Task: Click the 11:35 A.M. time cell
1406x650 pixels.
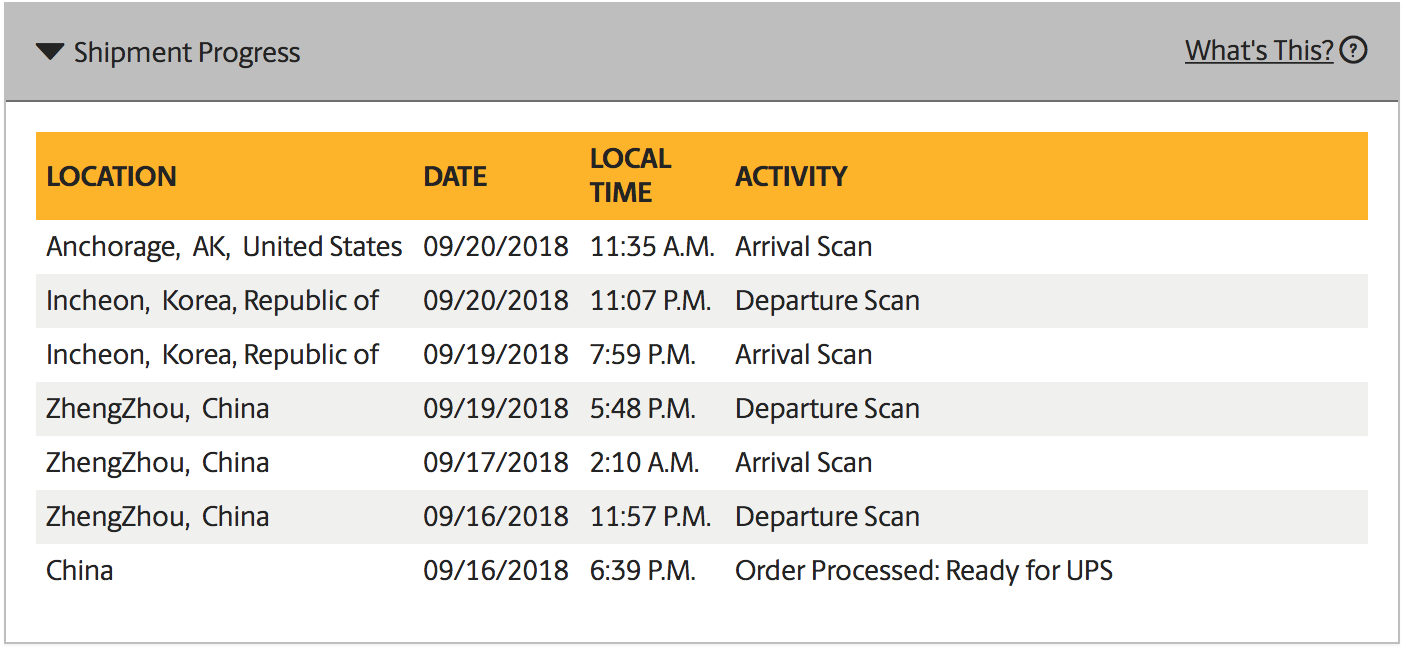Action: tap(652, 247)
